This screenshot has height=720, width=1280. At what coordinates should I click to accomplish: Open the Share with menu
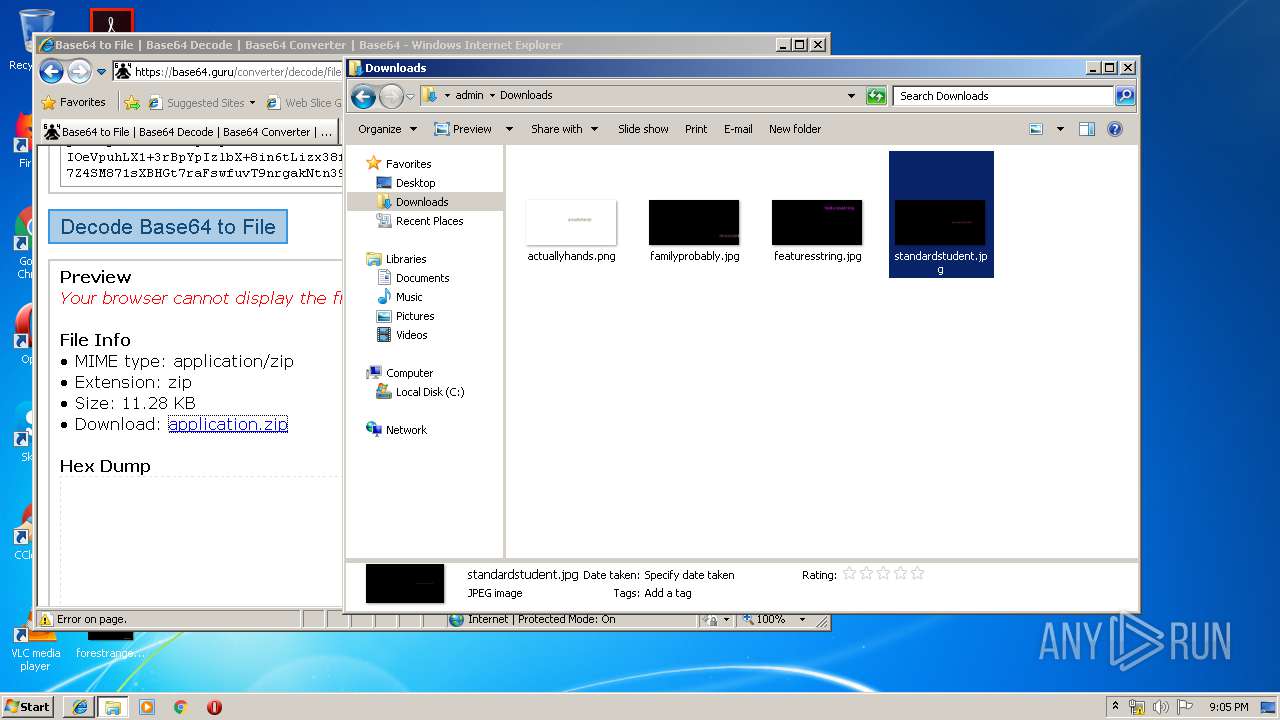tap(564, 129)
